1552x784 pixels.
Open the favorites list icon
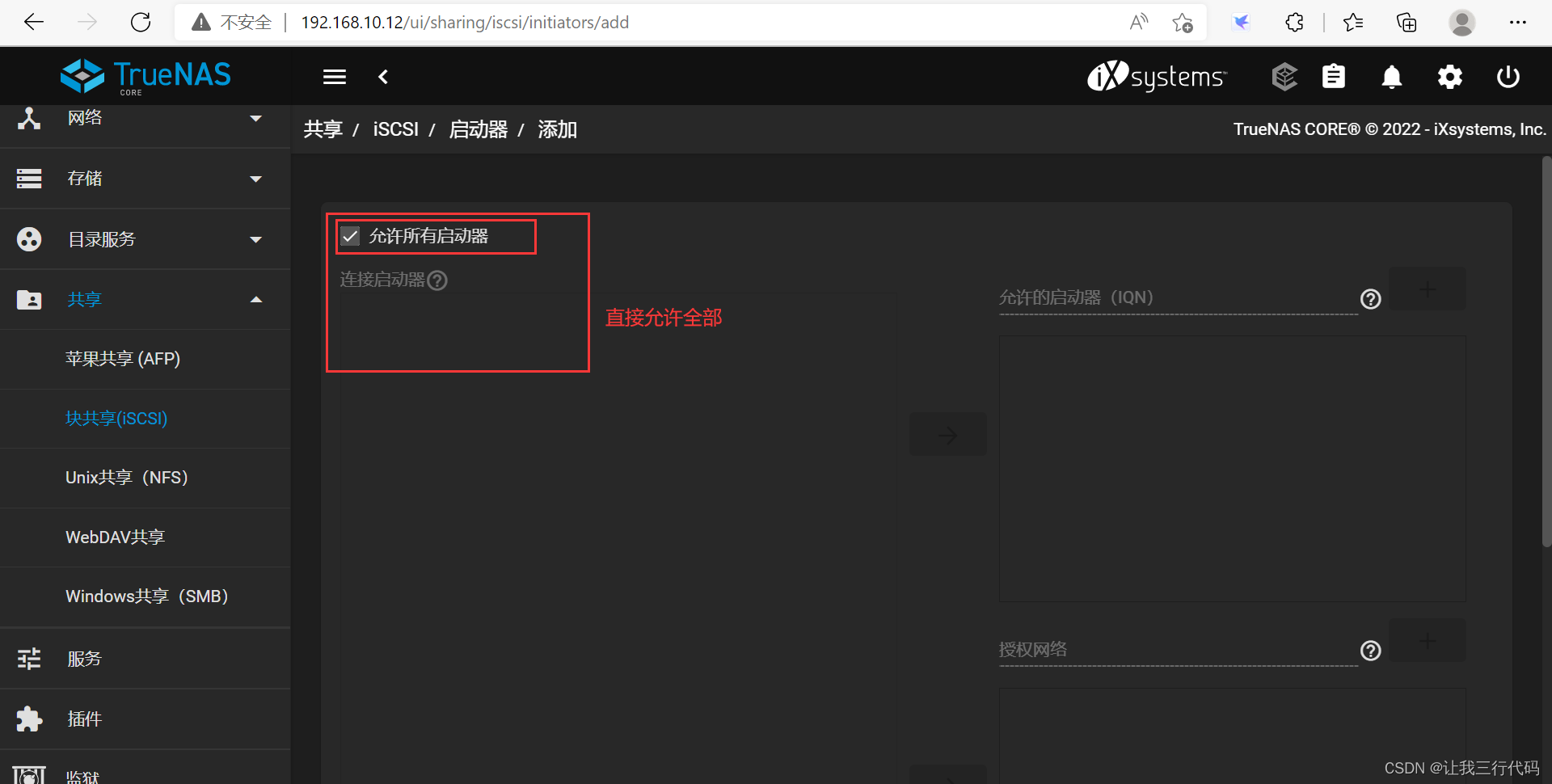click(x=1353, y=23)
